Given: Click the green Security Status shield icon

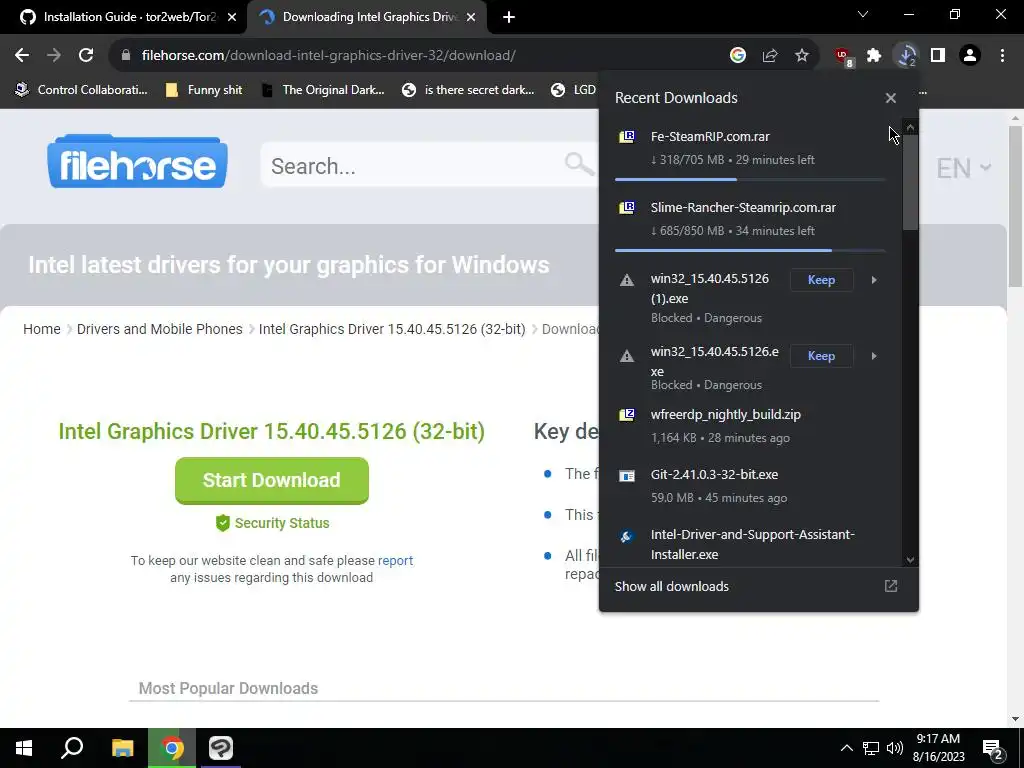Looking at the screenshot, I should point(223,523).
